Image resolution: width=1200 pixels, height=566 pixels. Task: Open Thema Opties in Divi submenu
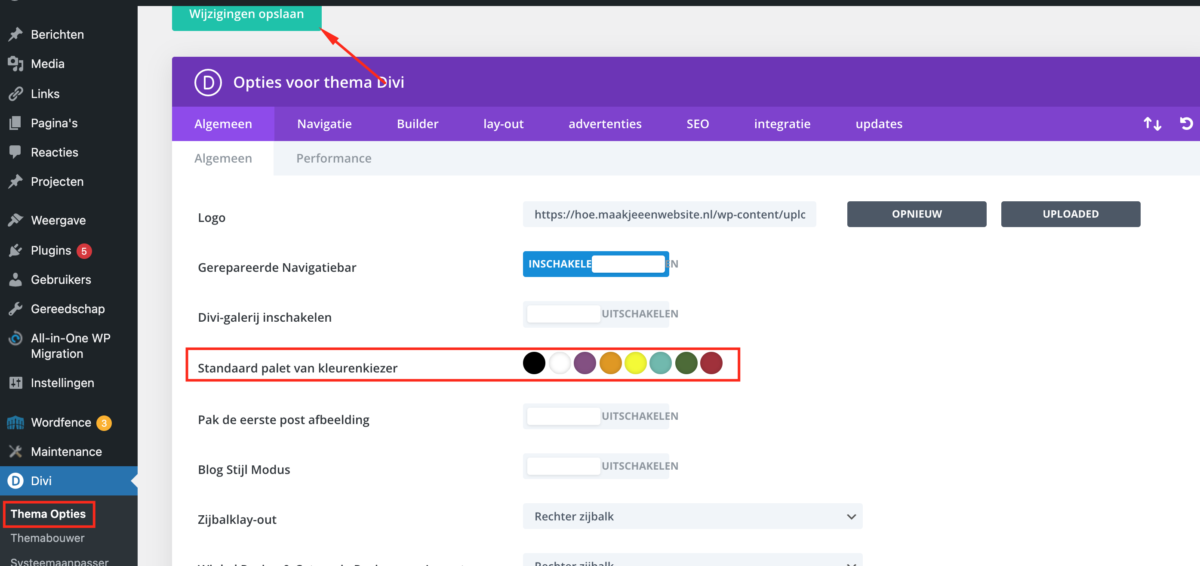point(48,514)
